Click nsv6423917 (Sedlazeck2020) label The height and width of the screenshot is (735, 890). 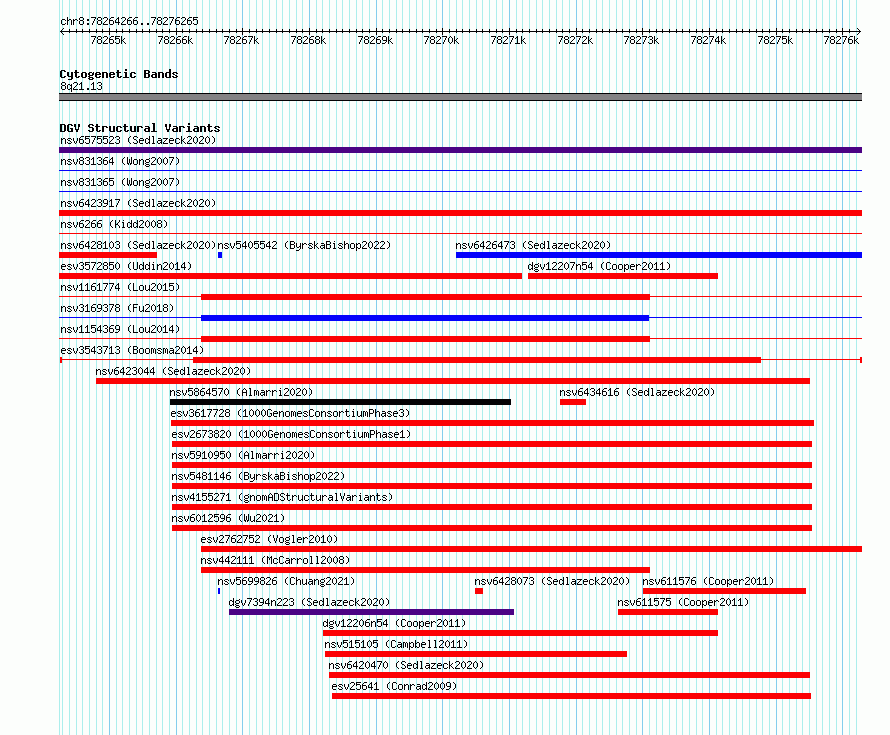138,203
